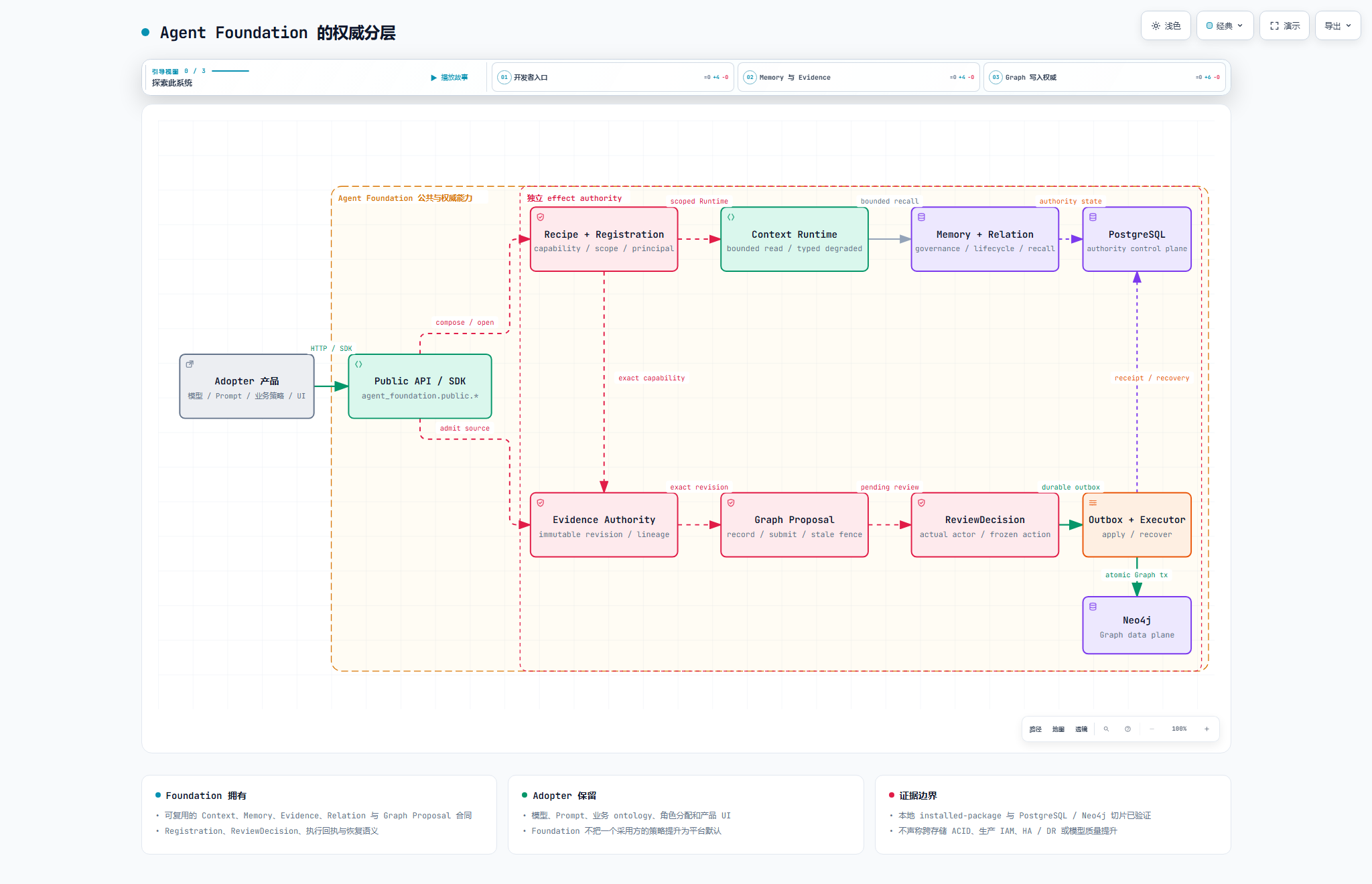The image size is (1372, 884).
Task: Zoom out with the minus button
Action: tap(1152, 729)
